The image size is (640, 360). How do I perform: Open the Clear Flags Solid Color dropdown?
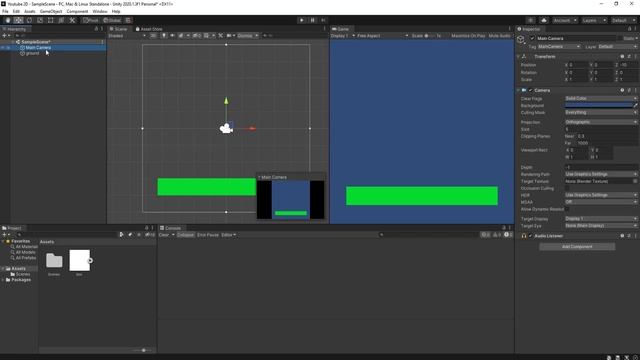click(601, 98)
